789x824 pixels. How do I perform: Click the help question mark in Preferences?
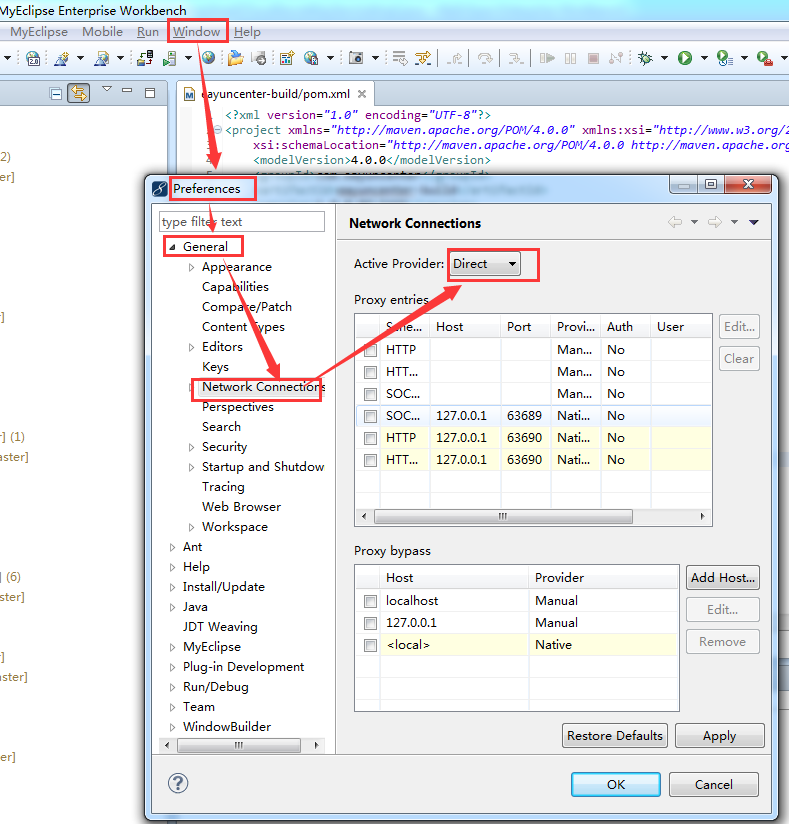tap(178, 783)
